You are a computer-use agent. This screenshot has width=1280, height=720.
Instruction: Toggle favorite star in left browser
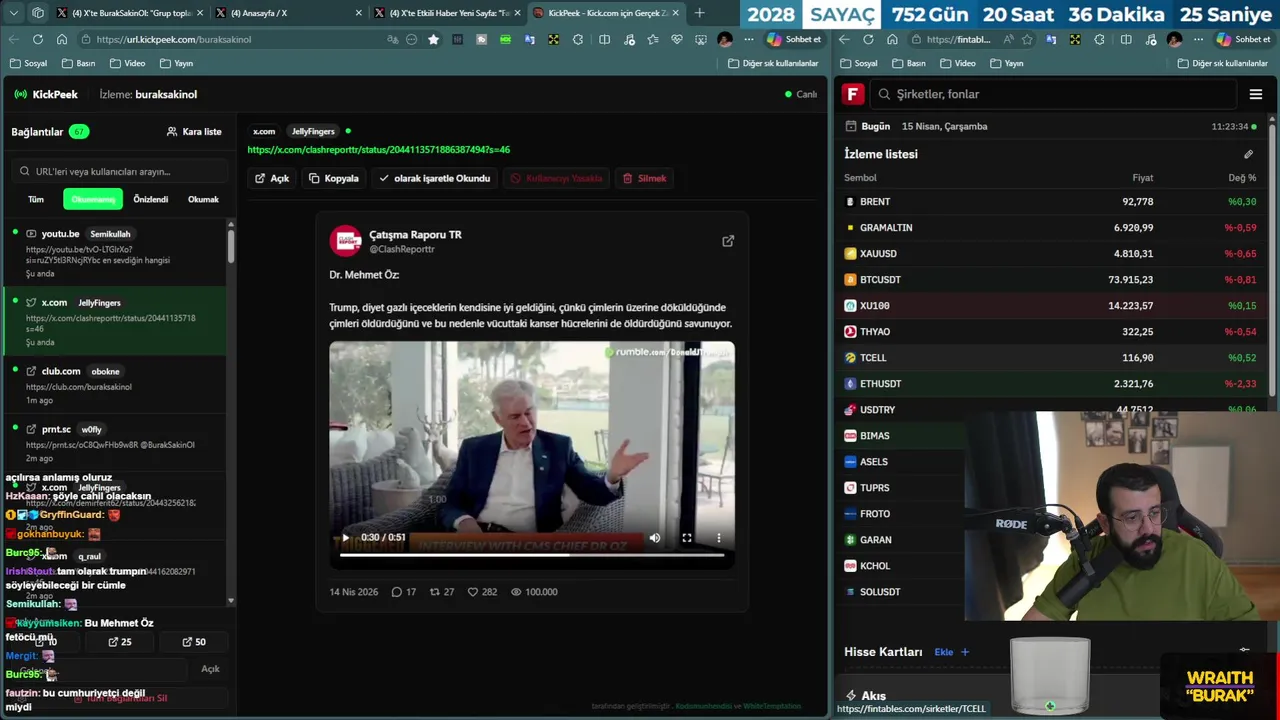[433, 39]
